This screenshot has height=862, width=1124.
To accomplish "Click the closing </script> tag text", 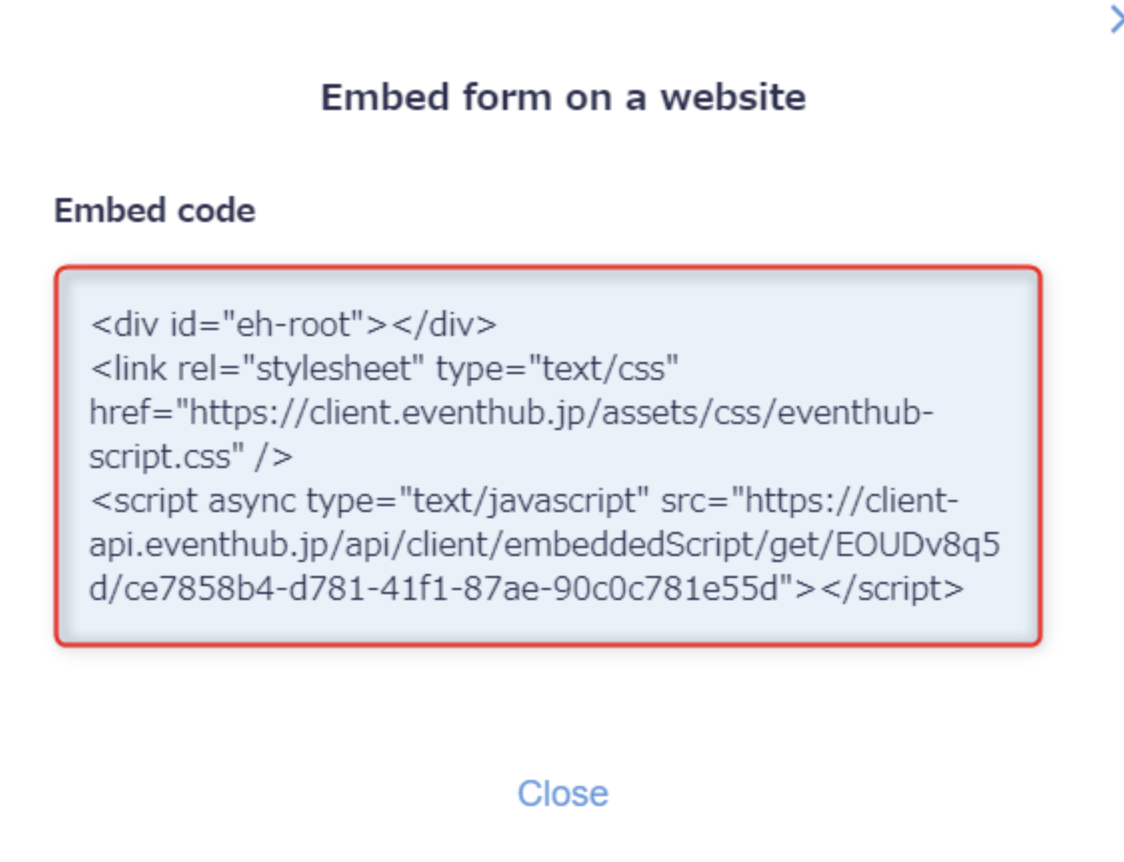I will (x=892, y=589).
